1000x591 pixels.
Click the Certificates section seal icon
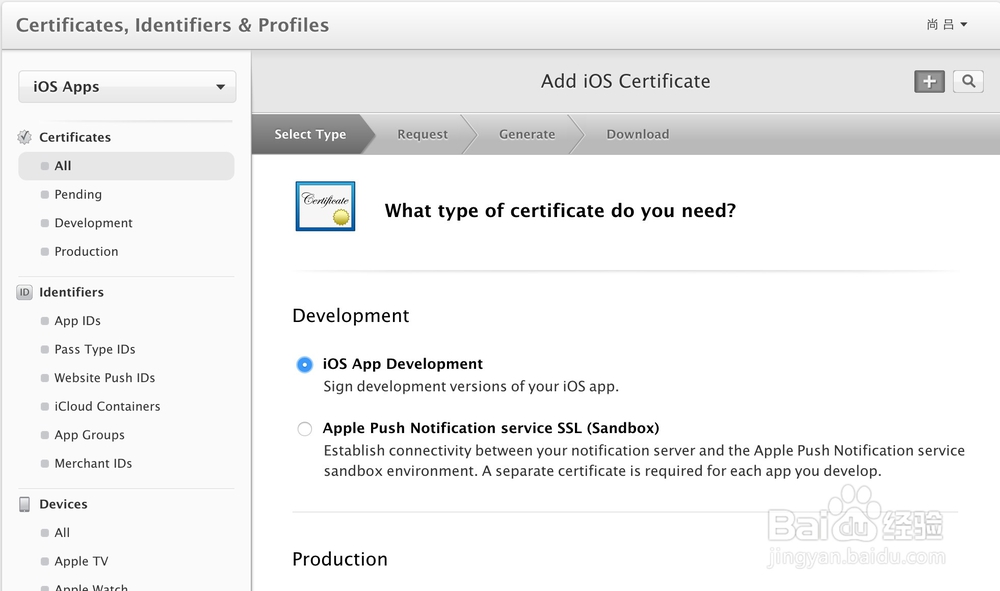click(25, 137)
